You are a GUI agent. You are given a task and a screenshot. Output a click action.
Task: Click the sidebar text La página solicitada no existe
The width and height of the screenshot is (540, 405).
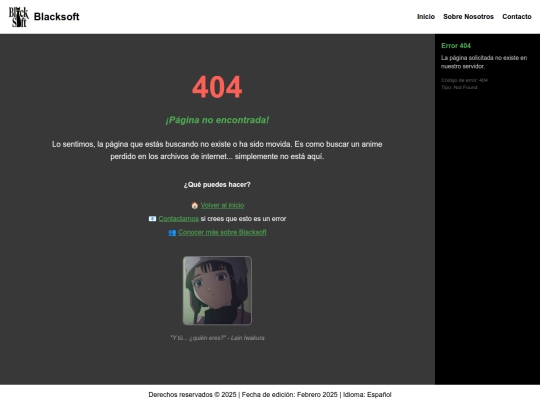click(x=484, y=62)
